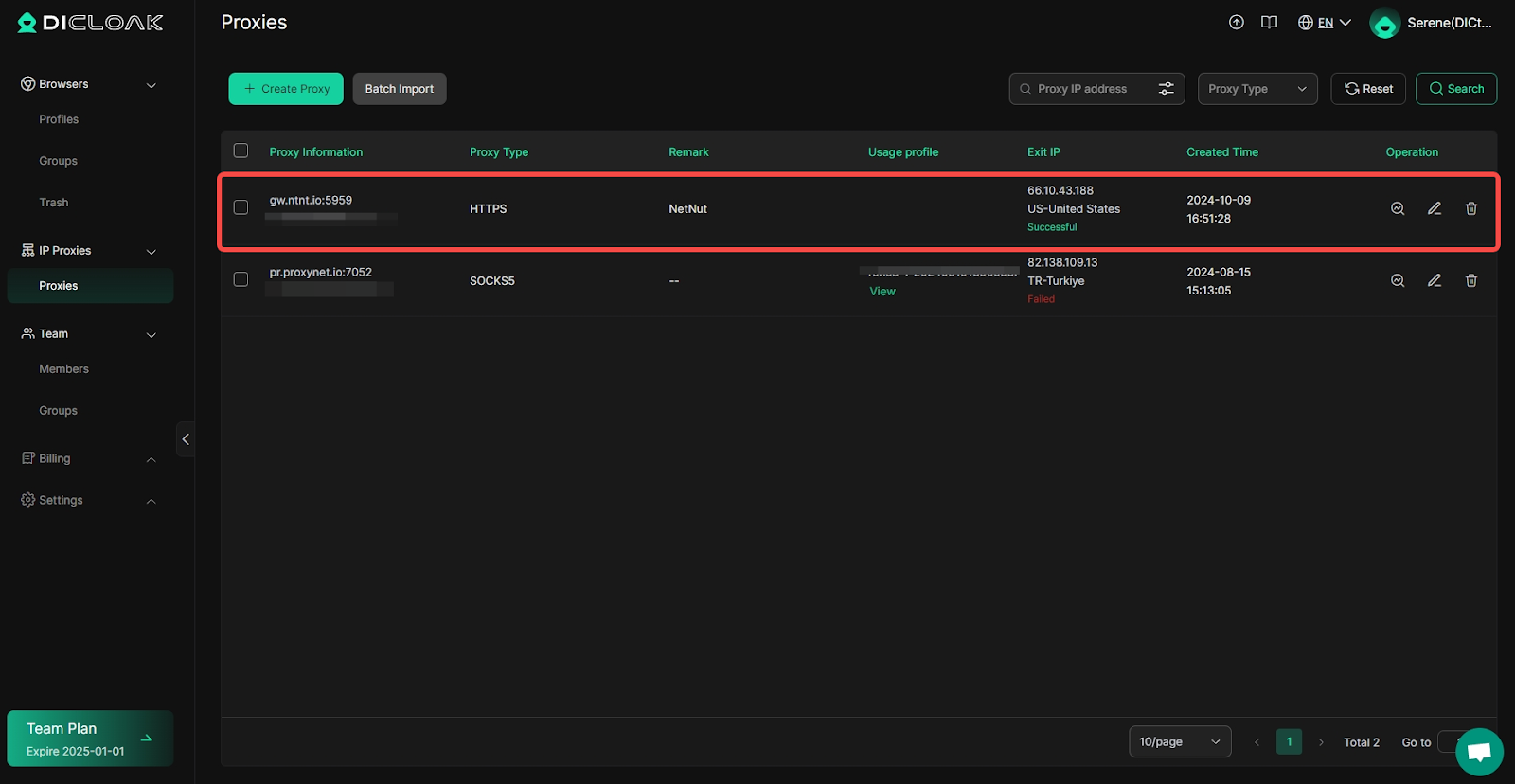Viewport: 1515px width, 784px height.
Task: Click the Billing section icon
Action: [27, 458]
